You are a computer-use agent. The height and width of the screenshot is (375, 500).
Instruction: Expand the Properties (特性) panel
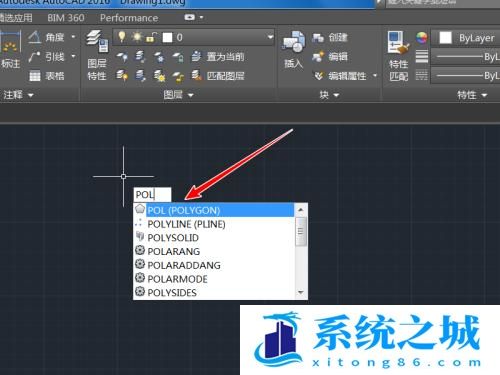coord(472,95)
